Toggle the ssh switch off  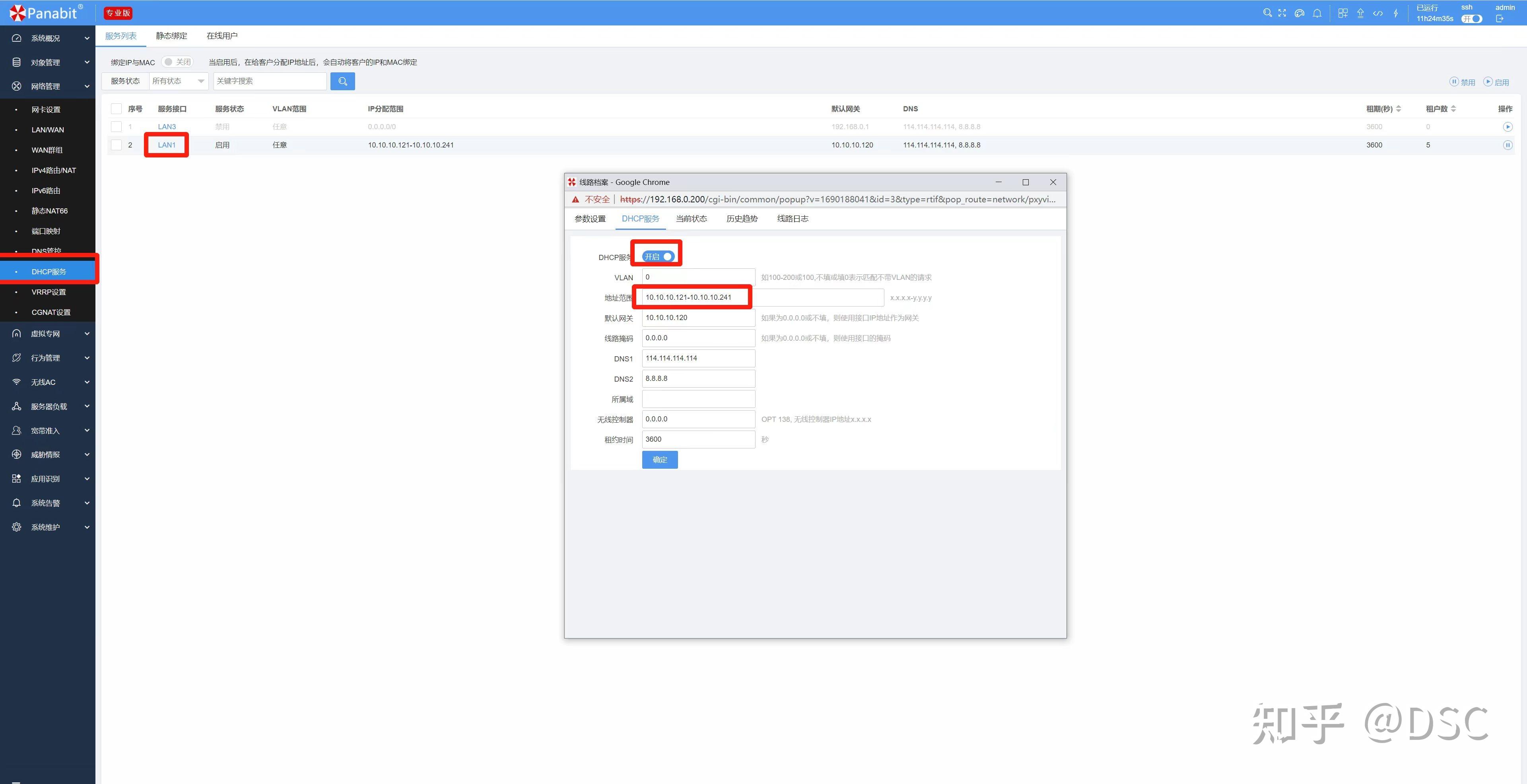click(1471, 19)
